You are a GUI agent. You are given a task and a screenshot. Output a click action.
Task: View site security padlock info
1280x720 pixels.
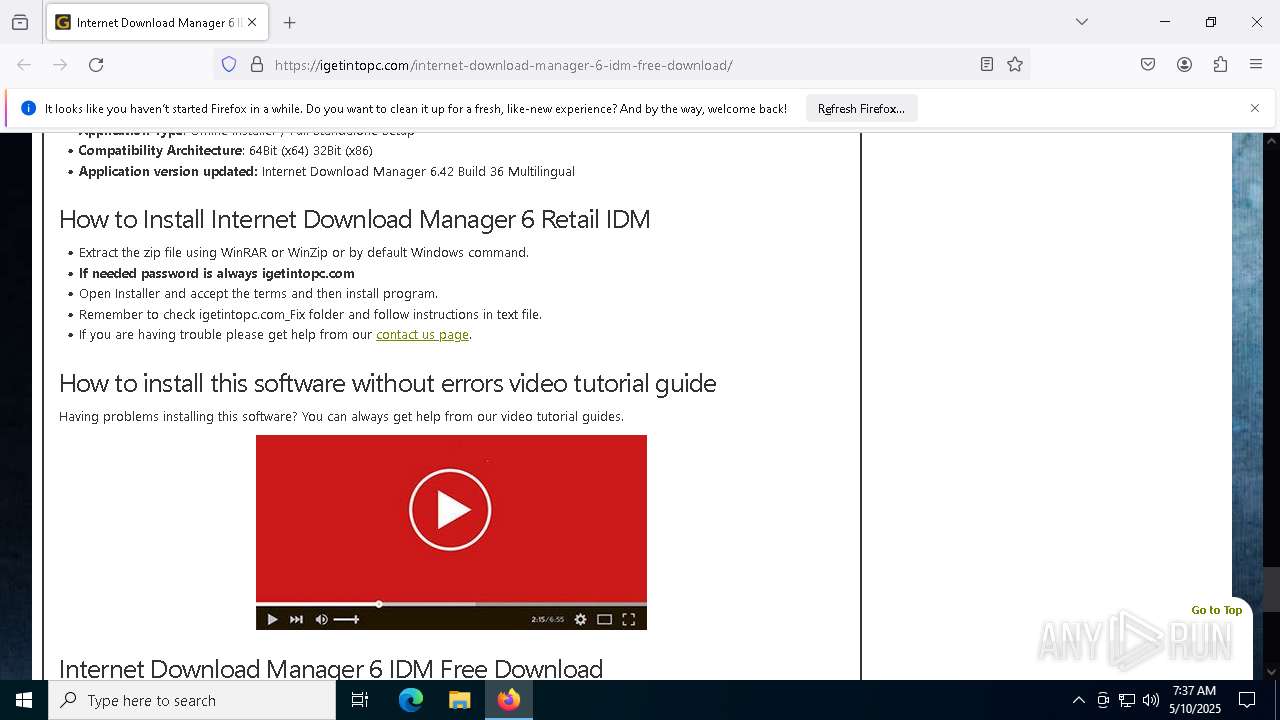pos(257,65)
